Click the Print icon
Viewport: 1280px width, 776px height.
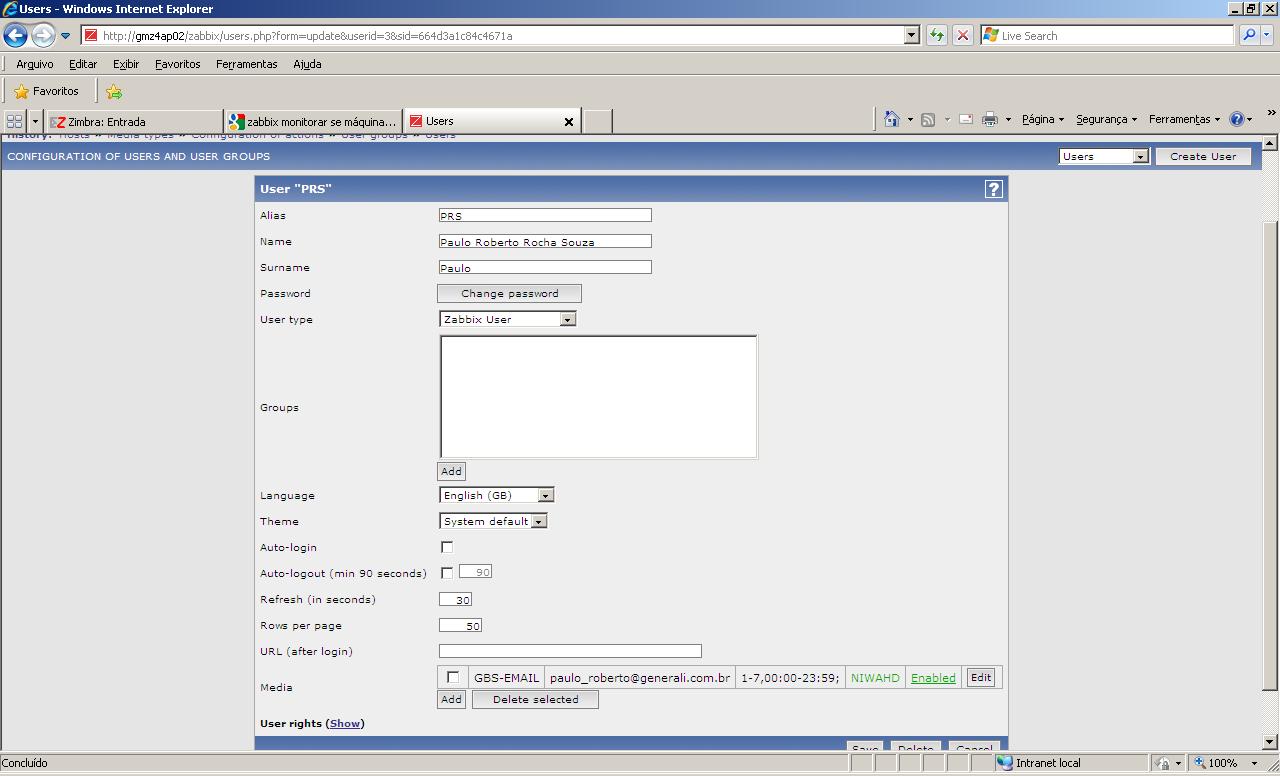[x=990, y=119]
